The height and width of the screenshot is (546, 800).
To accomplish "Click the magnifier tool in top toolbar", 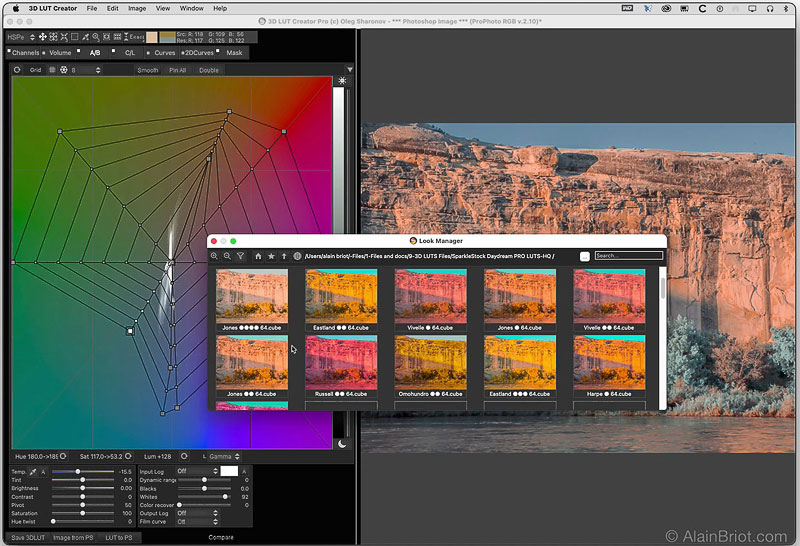I will pos(94,37).
